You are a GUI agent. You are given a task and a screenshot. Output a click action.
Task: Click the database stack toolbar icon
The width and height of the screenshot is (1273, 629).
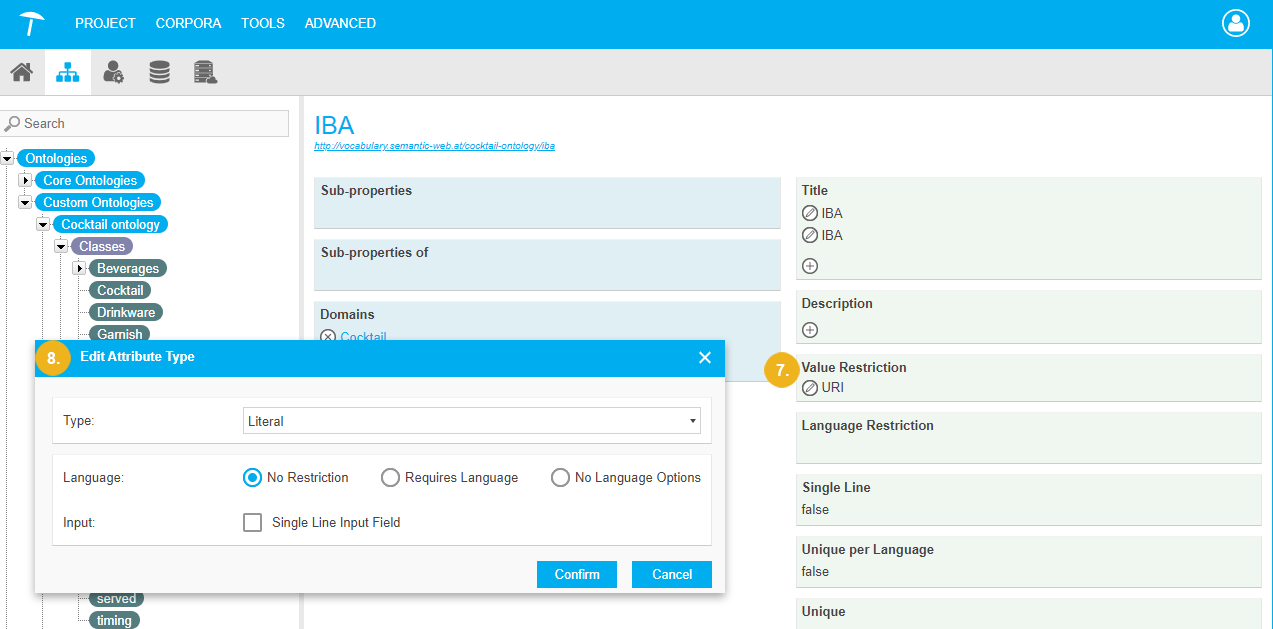[x=159, y=72]
